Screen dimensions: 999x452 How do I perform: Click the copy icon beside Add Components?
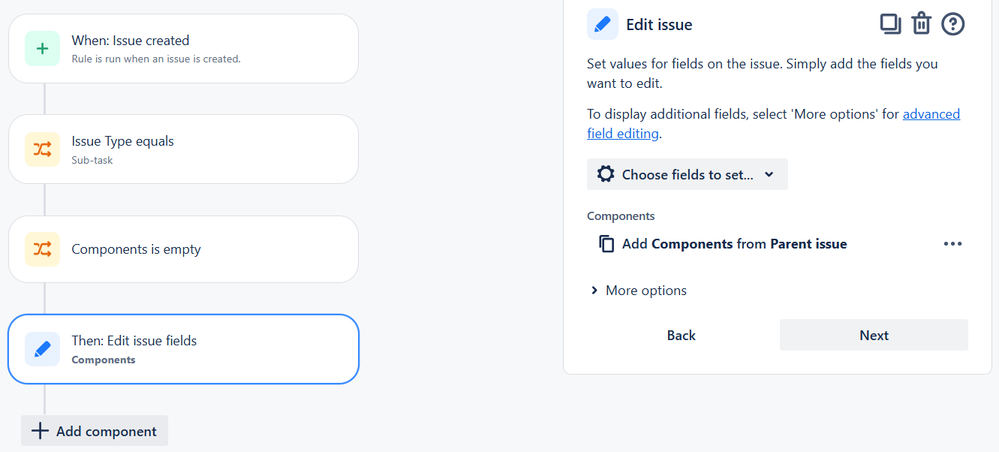(x=607, y=244)
